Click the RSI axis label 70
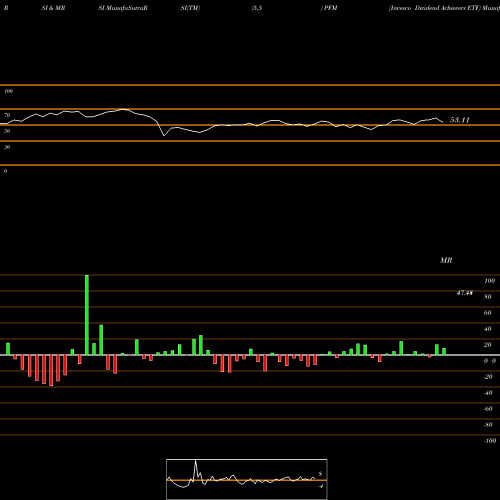Screen dimensions: 500x500 tap(7, 115)
